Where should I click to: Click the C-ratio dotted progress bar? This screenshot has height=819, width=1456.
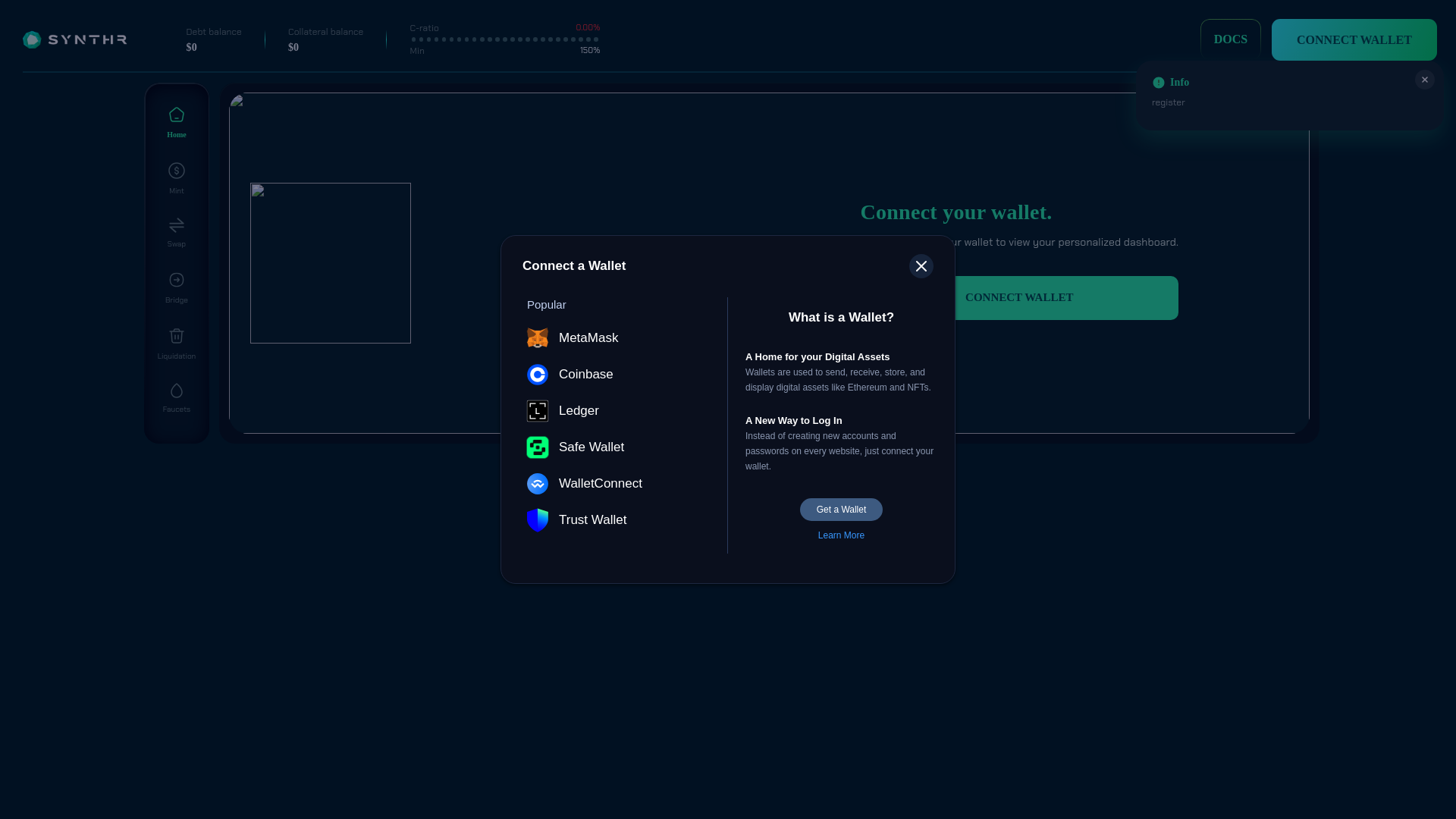(505, 39)
